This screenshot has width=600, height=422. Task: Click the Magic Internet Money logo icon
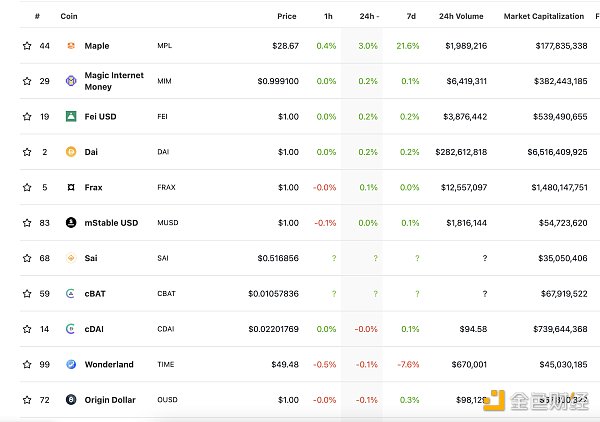point(71,81)
